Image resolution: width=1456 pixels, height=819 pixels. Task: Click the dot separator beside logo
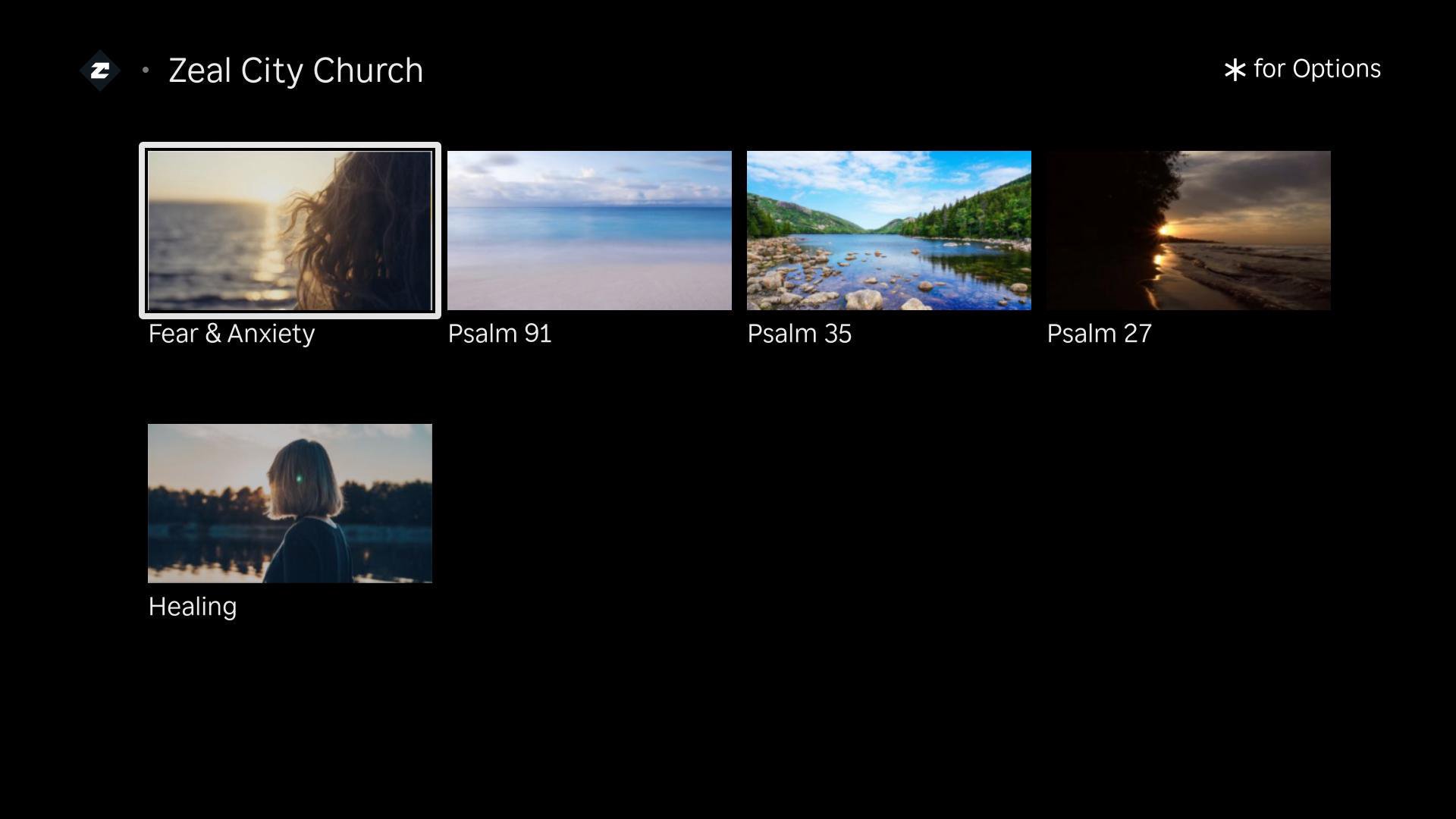coord(146,71)
